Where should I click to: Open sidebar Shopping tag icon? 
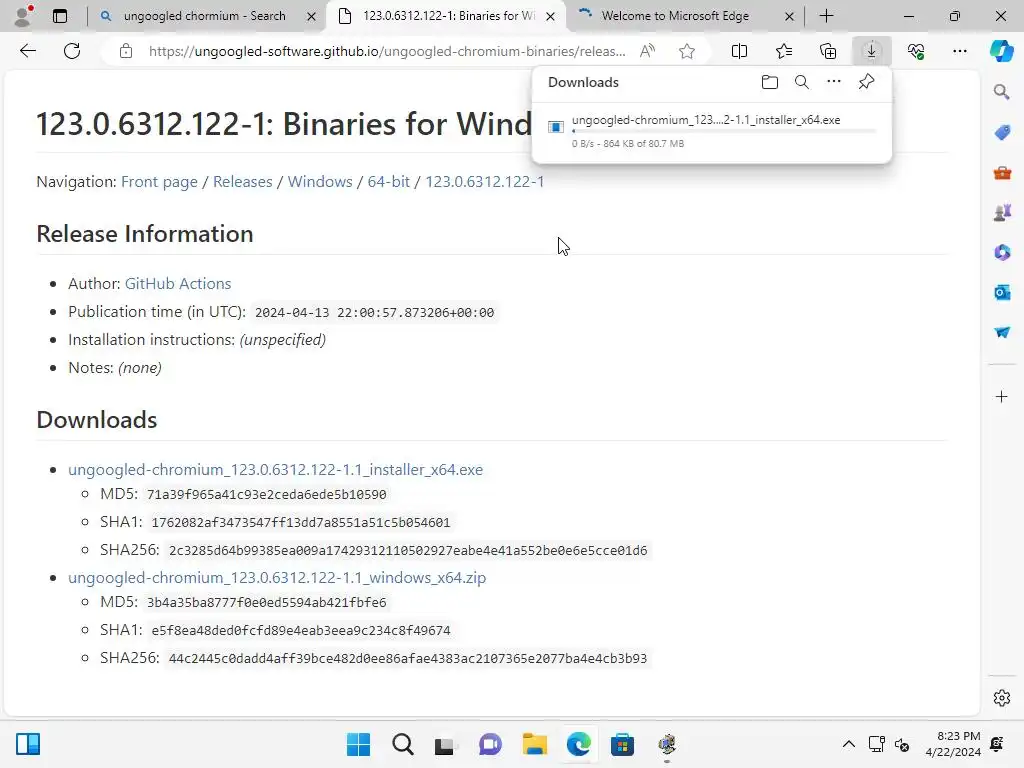pyautogui.click(x=1002, y=132)
